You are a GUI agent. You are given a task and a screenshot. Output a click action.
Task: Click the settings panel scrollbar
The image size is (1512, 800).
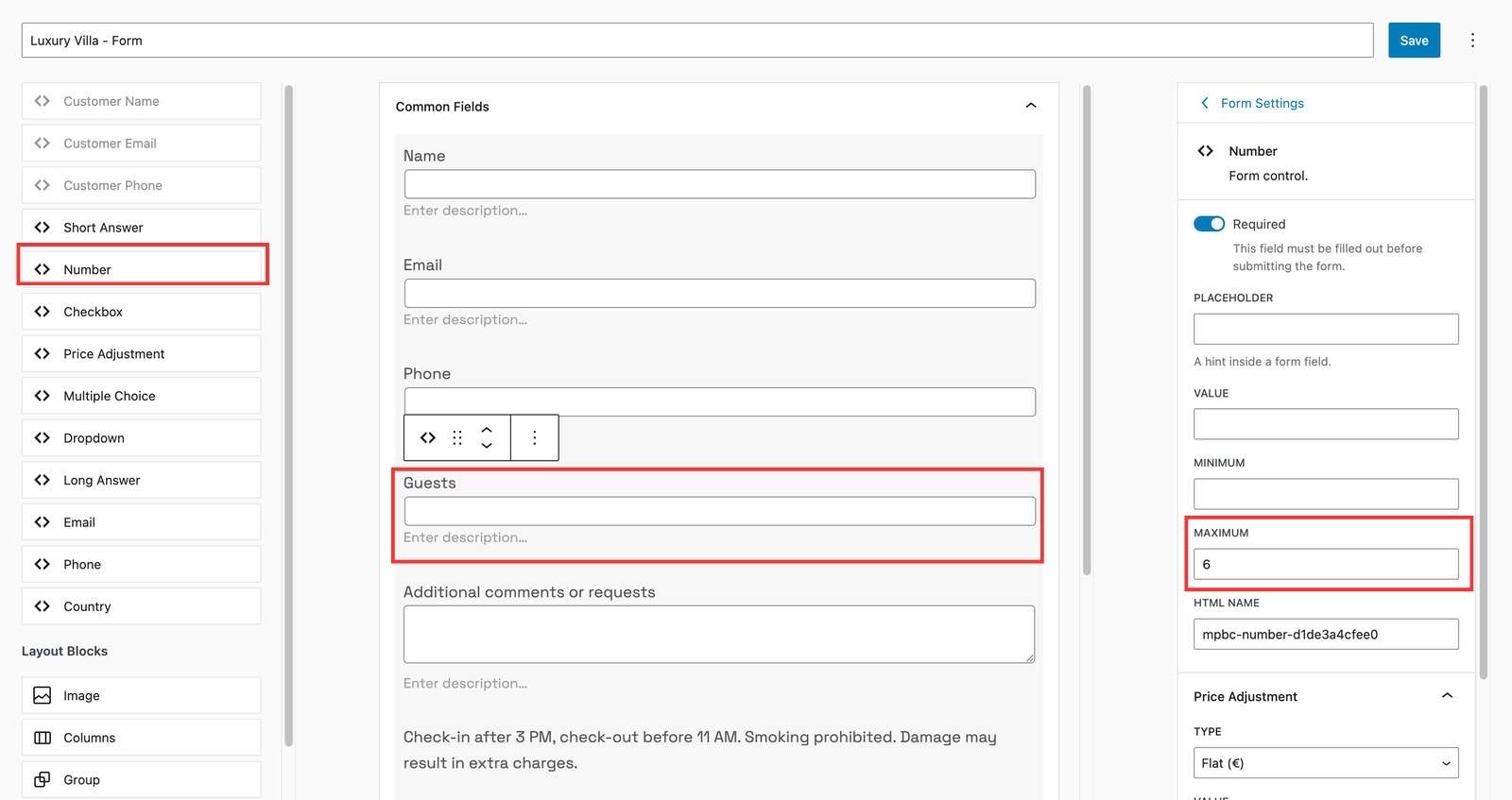(1483, 383)
